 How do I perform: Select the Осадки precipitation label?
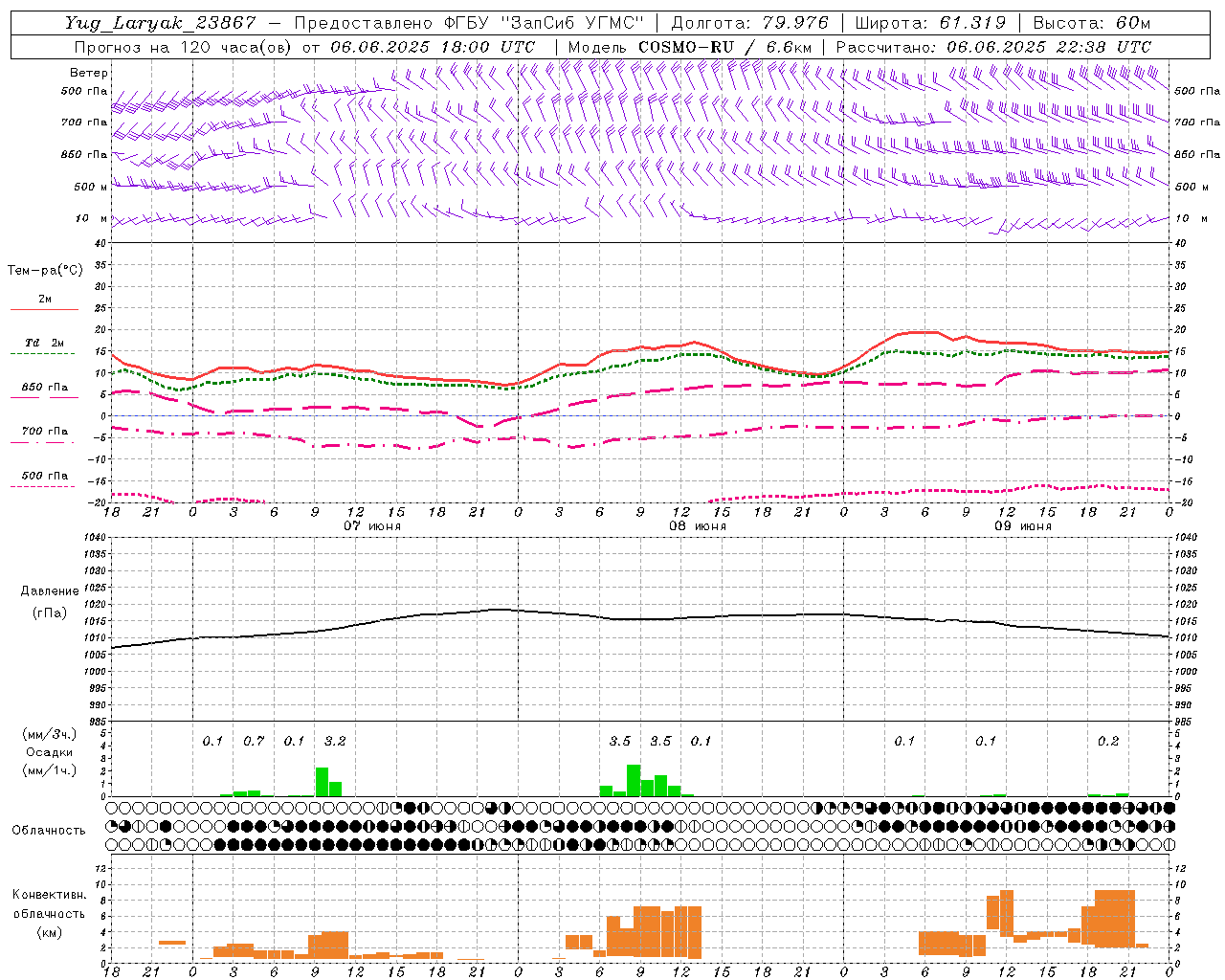click(49, 752)
